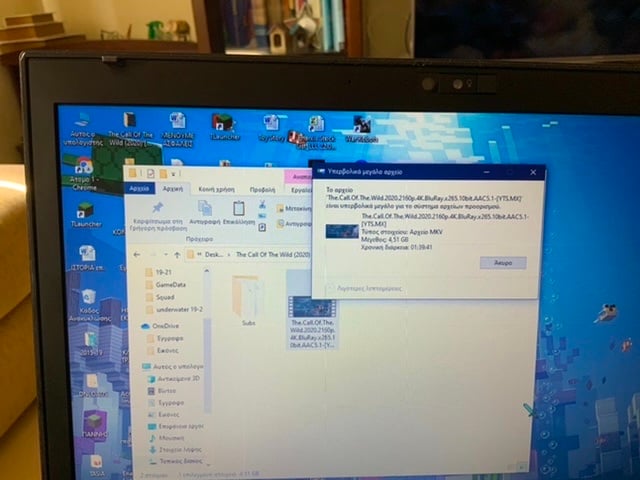Image resolution: width=640 pixels, height=480 pixels.
Task: Click navigation pane scrollbar down arrow
Action: point(208,464)
